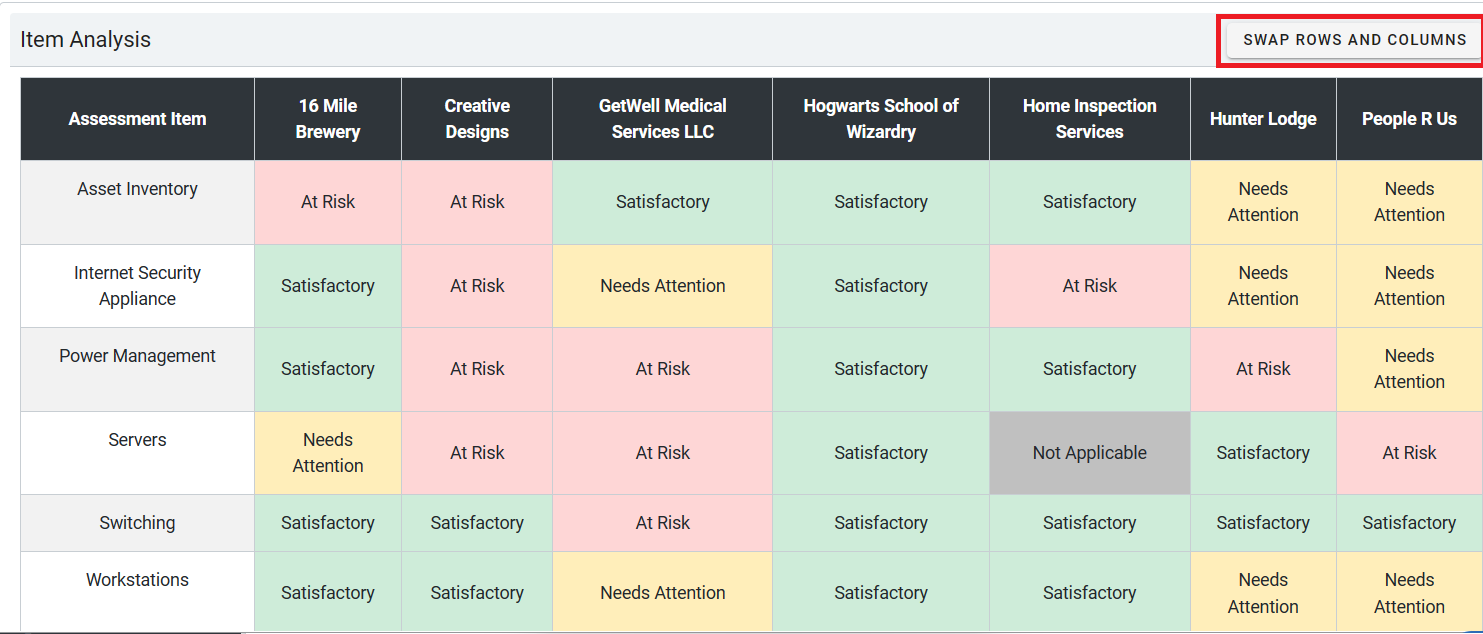
Task: Click the GetWell Medical Services LLC header
Action: click(x=663, y=119)
